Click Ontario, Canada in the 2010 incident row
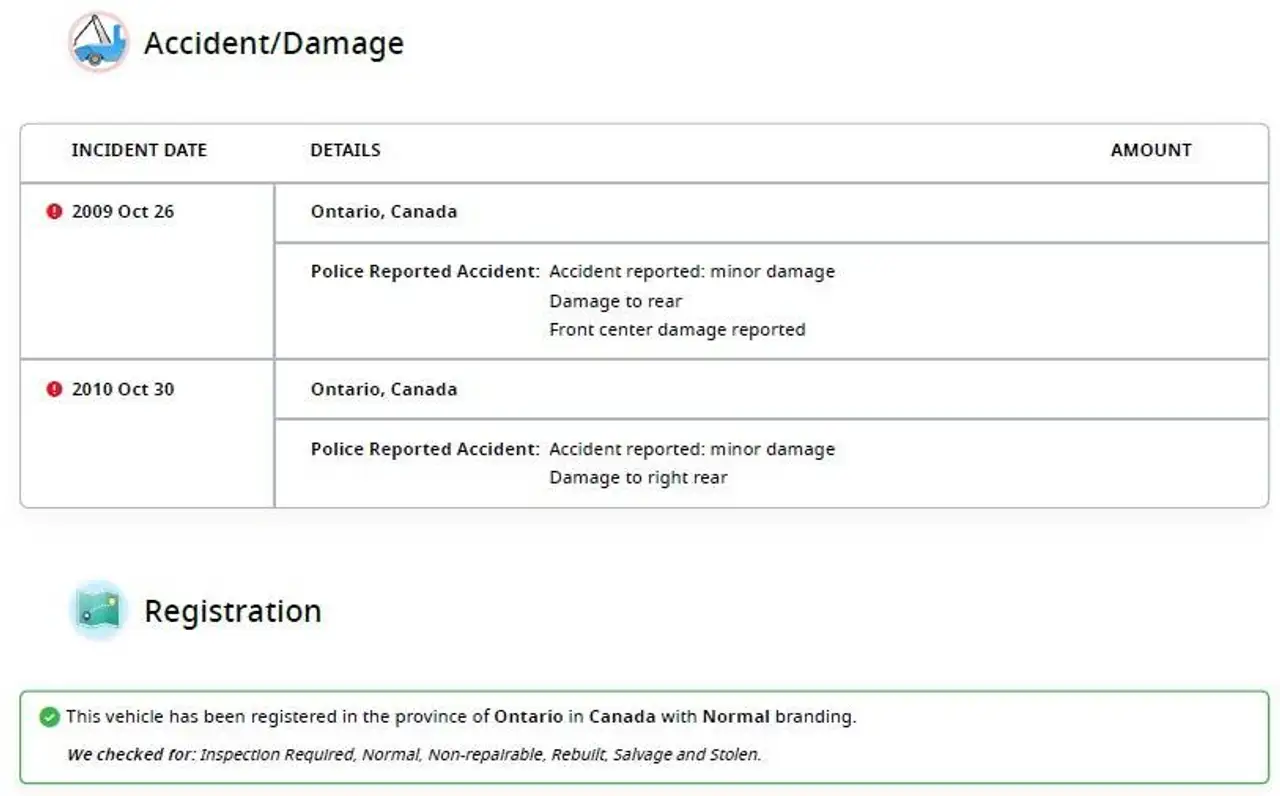Image resolution: width=1280 pixels, height=796 pixels. point(384,389)
